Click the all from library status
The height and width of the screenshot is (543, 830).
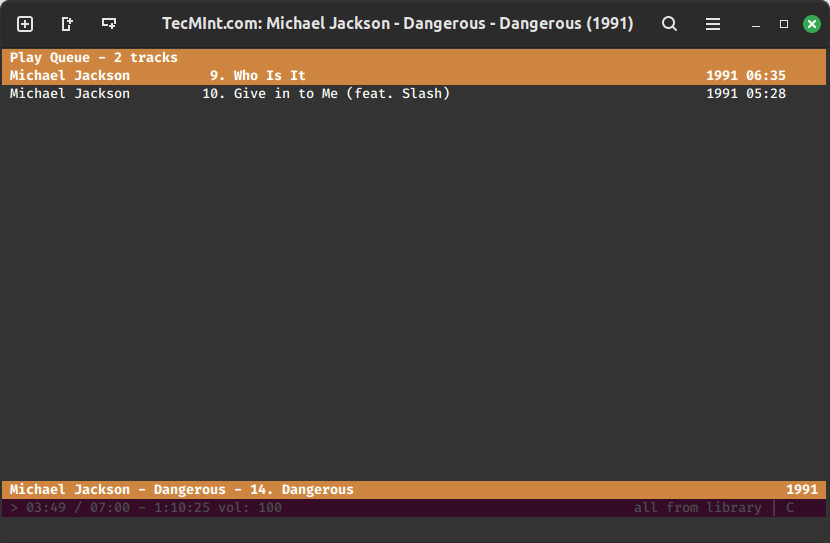pos(698,508)
